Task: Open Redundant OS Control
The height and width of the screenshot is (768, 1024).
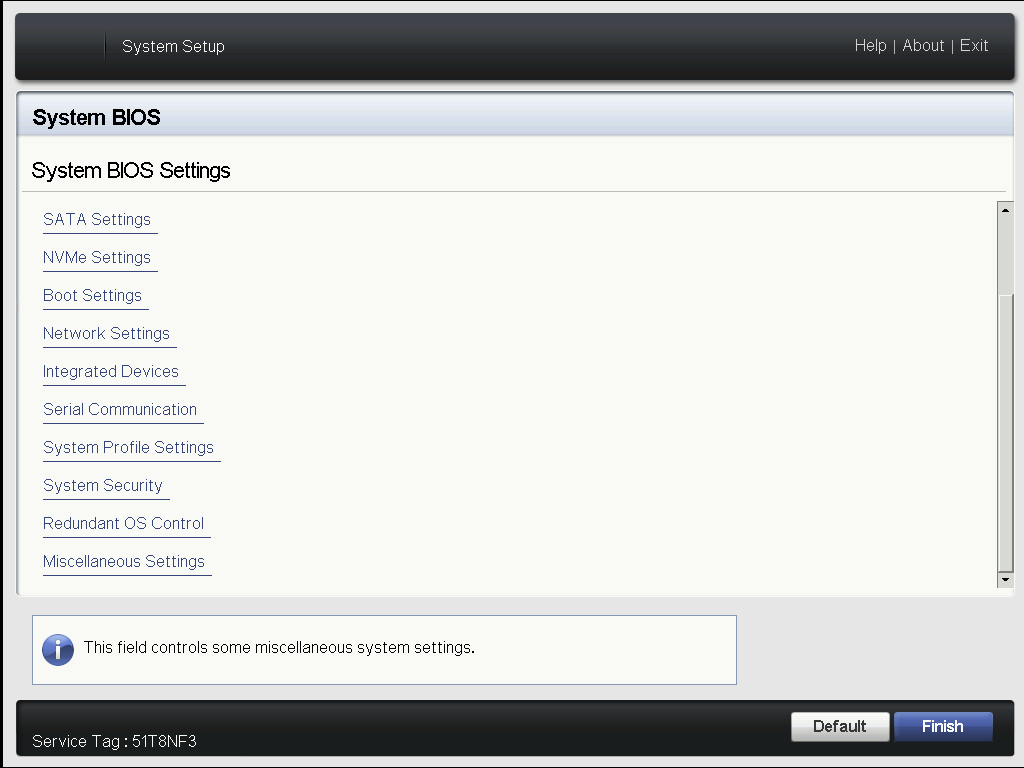Action: point(123,523)
